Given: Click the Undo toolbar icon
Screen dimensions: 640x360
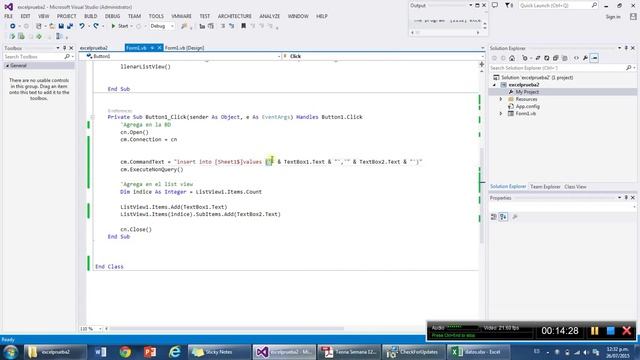Looking at the screenshot, I should [82, 26].
